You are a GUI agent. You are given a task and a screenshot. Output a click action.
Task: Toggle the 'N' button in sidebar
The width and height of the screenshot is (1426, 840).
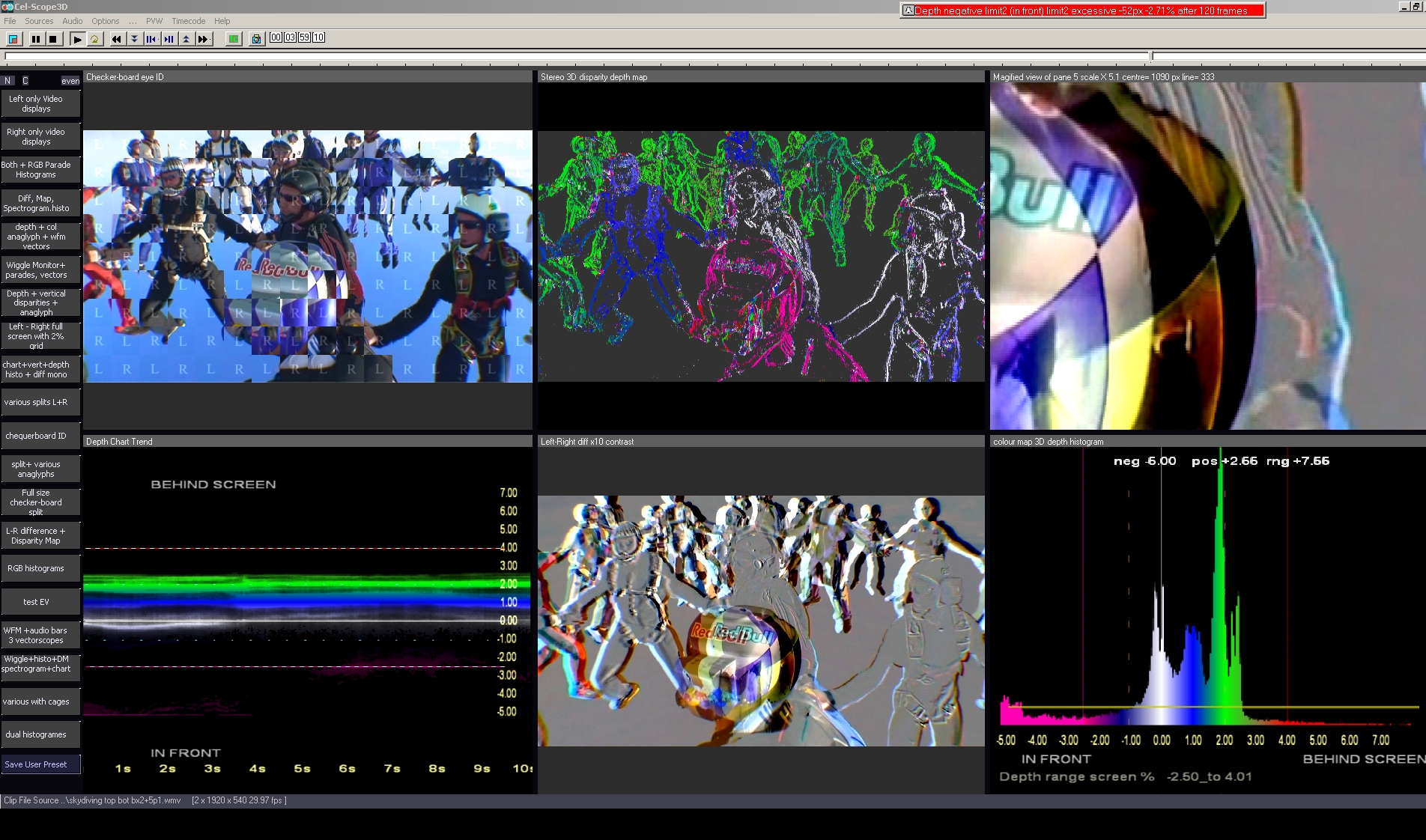(7, 81)
